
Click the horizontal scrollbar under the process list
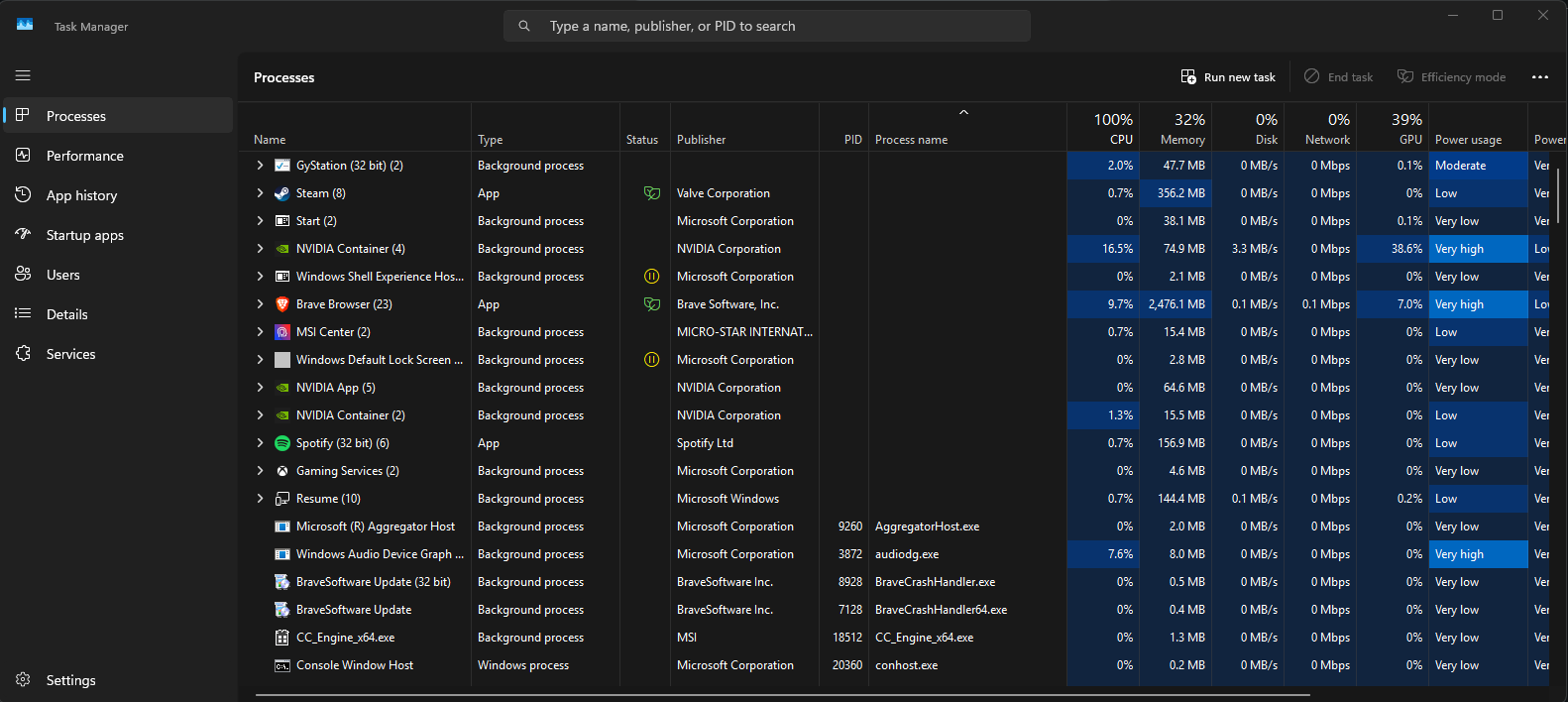[x=783, y=695]
